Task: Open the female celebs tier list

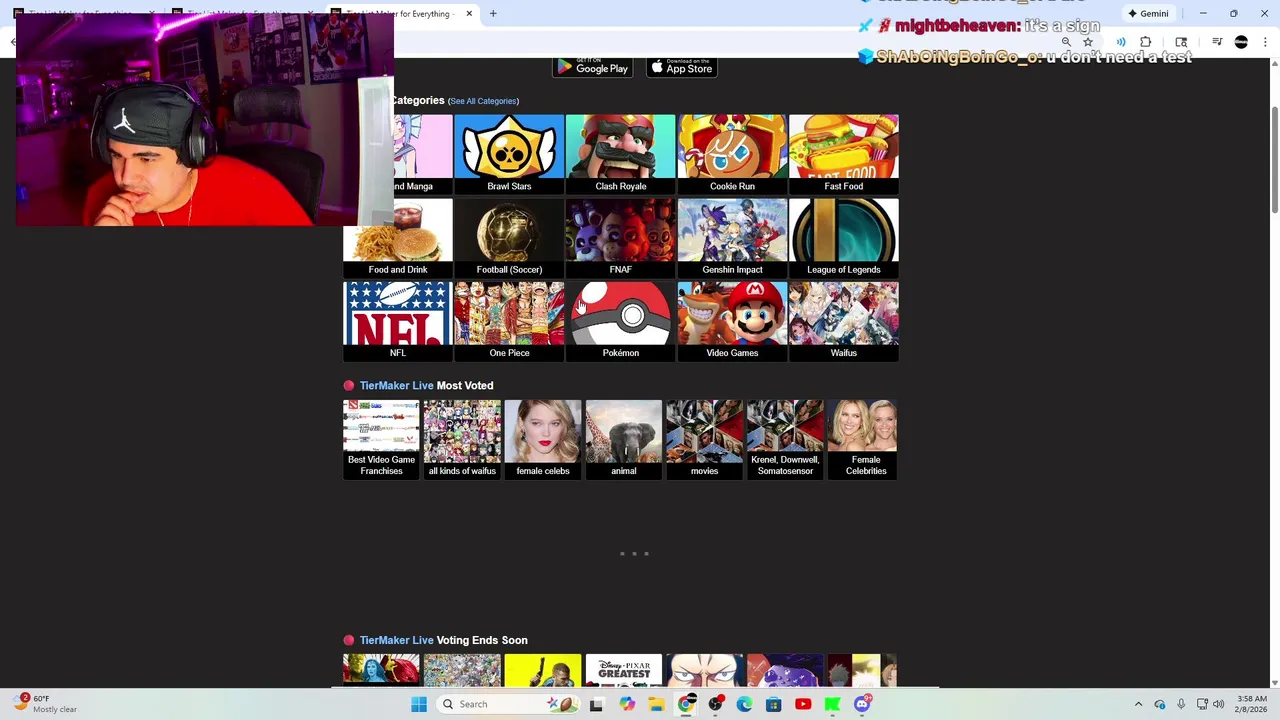Action: pos(543,440)
